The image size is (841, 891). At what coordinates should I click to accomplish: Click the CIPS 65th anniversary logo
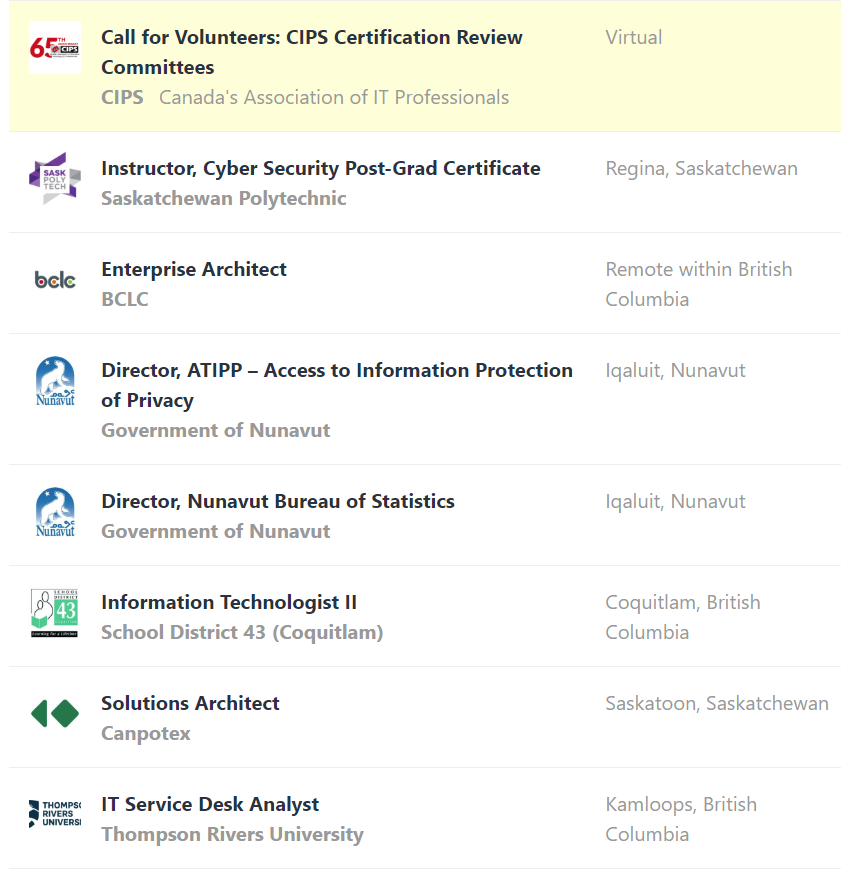pyautogui.click(x=55, y=47)
